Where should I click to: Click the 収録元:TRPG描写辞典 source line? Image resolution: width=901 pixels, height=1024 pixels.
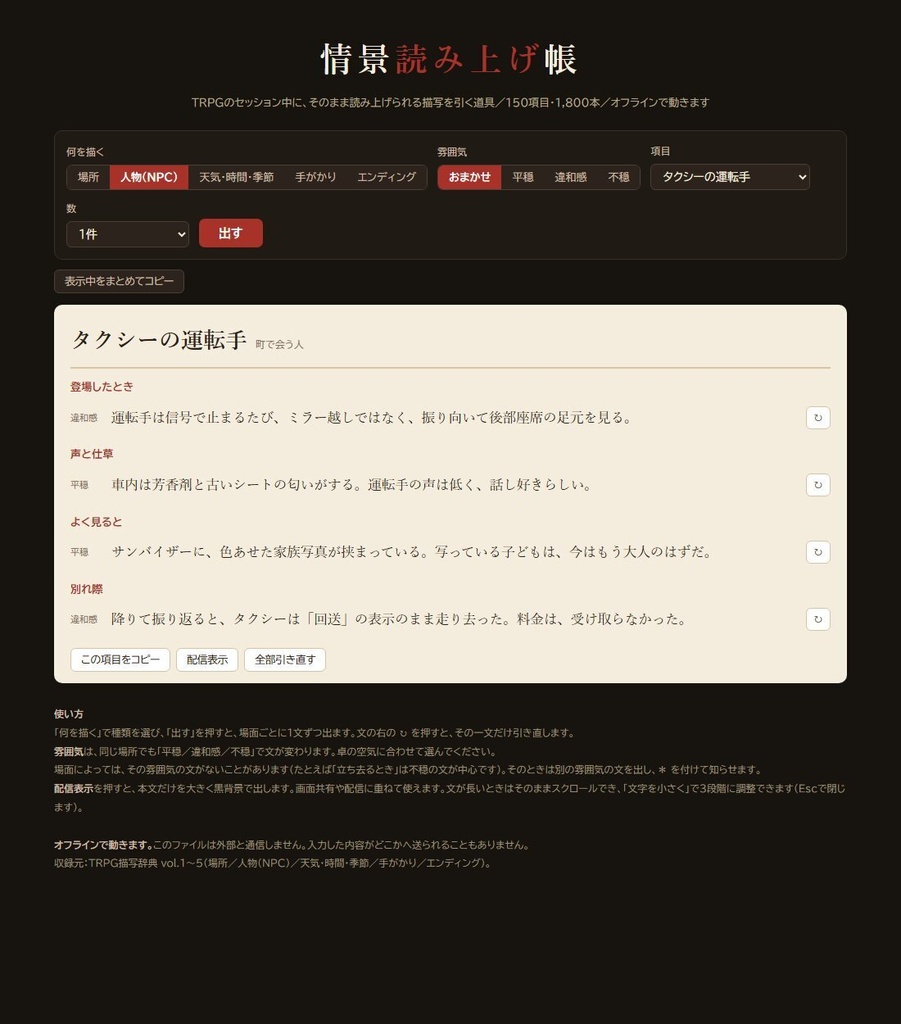[272, 863]
